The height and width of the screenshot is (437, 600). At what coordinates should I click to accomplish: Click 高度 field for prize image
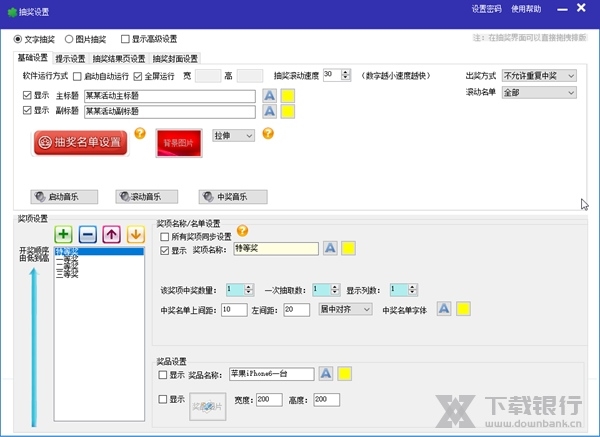point(326,400)
